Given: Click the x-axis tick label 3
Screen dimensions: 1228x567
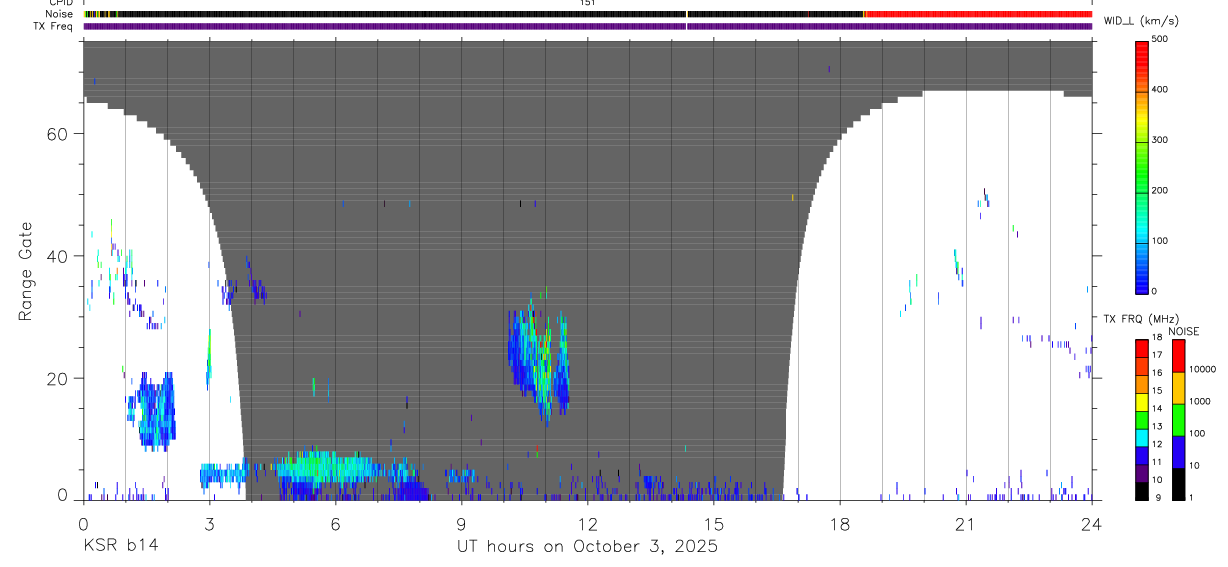Looking at the screenshot, I should [x=209, y=524].
